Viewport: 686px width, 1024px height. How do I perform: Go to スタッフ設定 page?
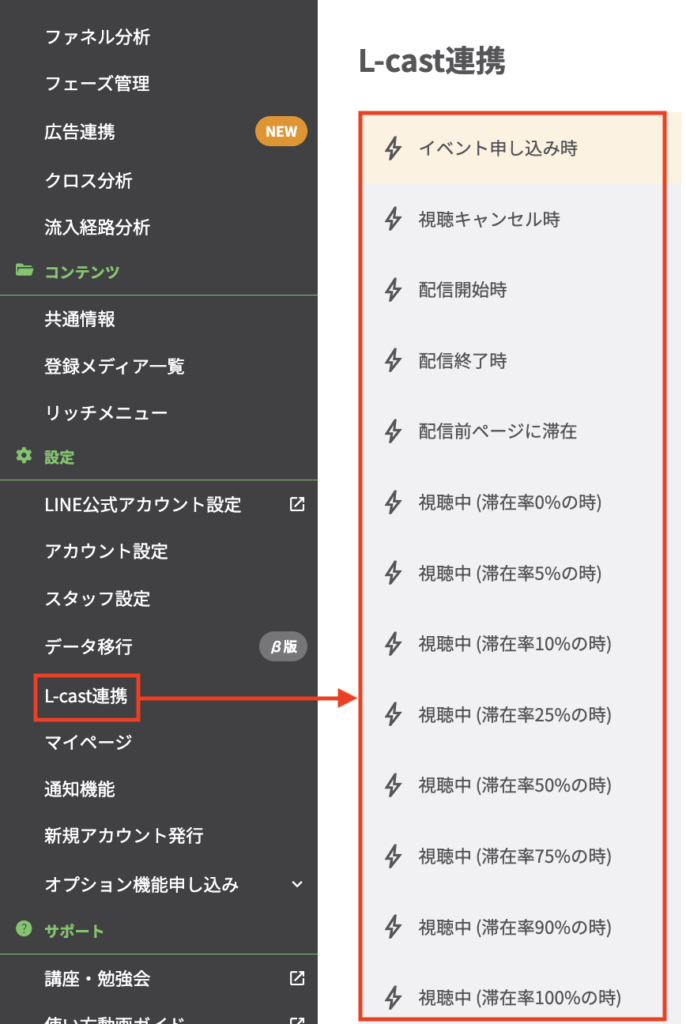(97, 599)
